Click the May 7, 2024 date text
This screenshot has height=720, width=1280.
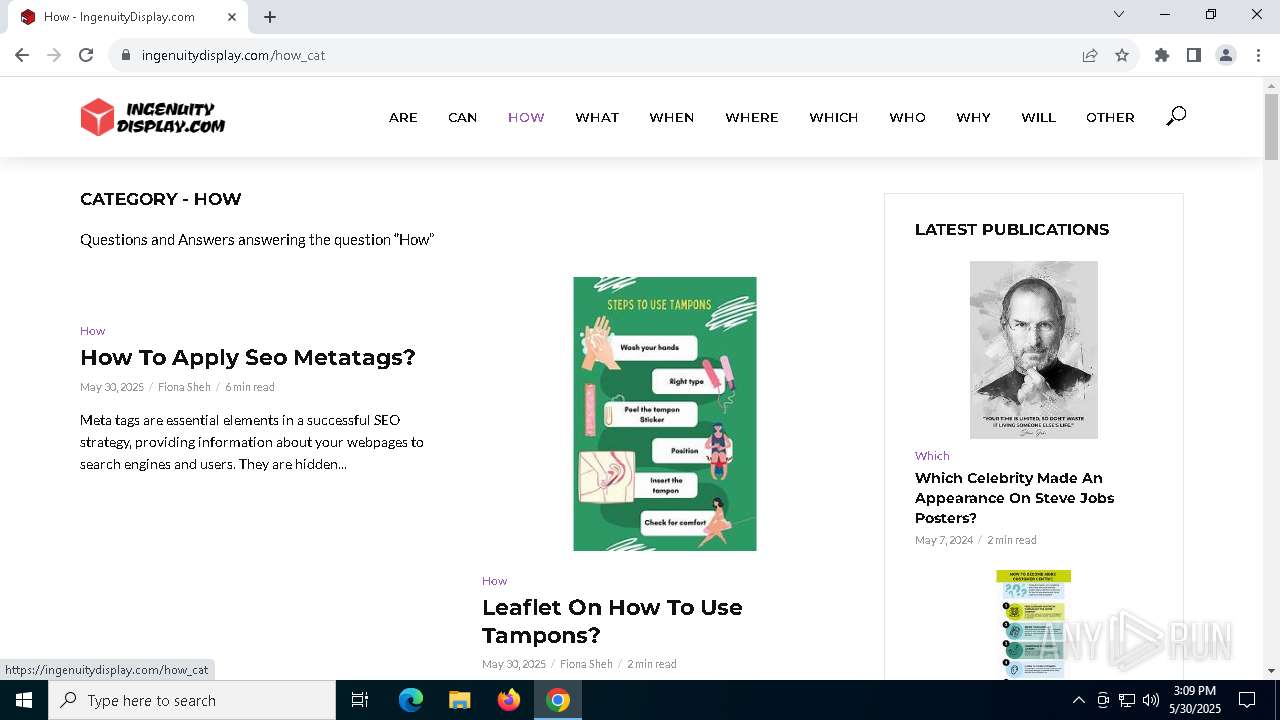point(944,540)
